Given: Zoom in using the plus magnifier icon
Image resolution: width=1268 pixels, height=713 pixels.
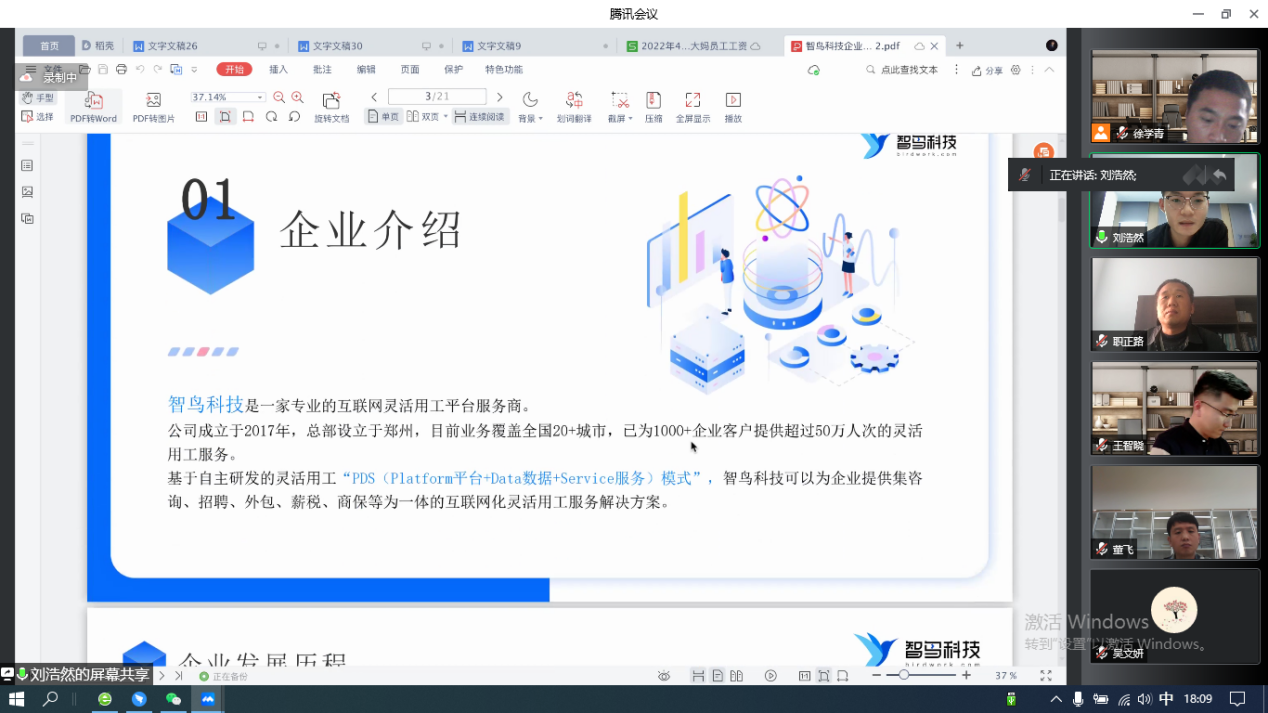Looking at the screenshot, I should [297, 97].
